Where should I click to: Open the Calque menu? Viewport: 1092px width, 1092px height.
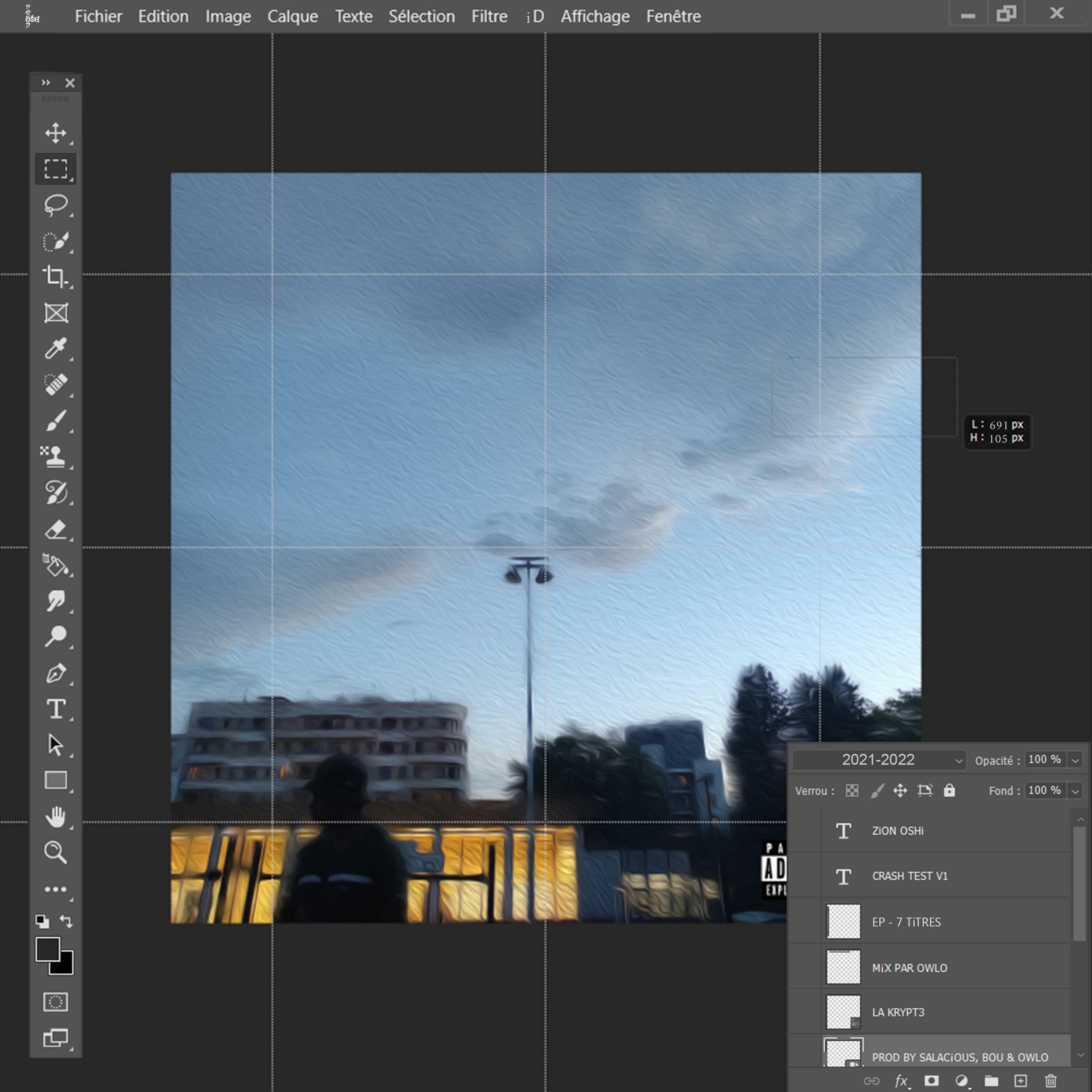coord(292,16)
